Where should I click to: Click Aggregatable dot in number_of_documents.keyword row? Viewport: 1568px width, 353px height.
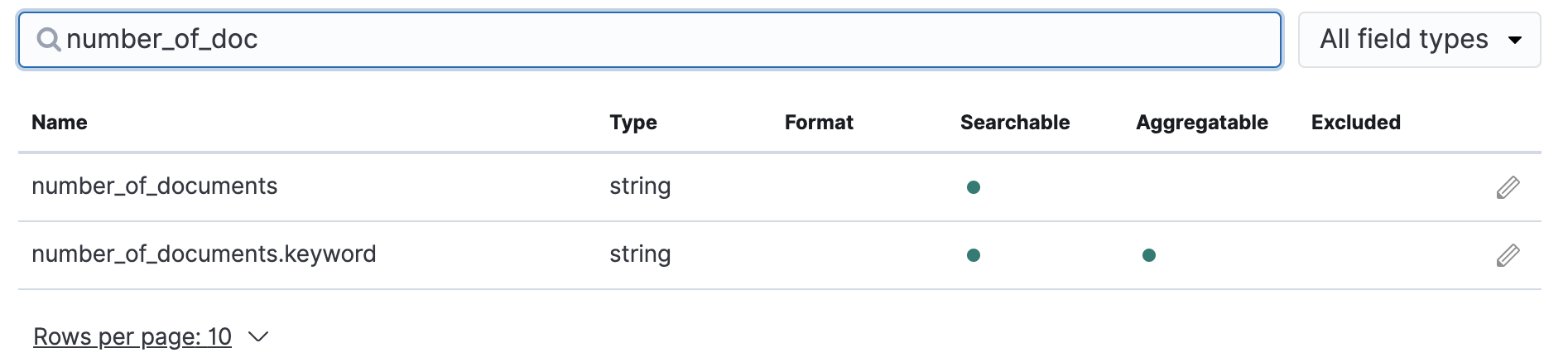(x=1148, y=255)
